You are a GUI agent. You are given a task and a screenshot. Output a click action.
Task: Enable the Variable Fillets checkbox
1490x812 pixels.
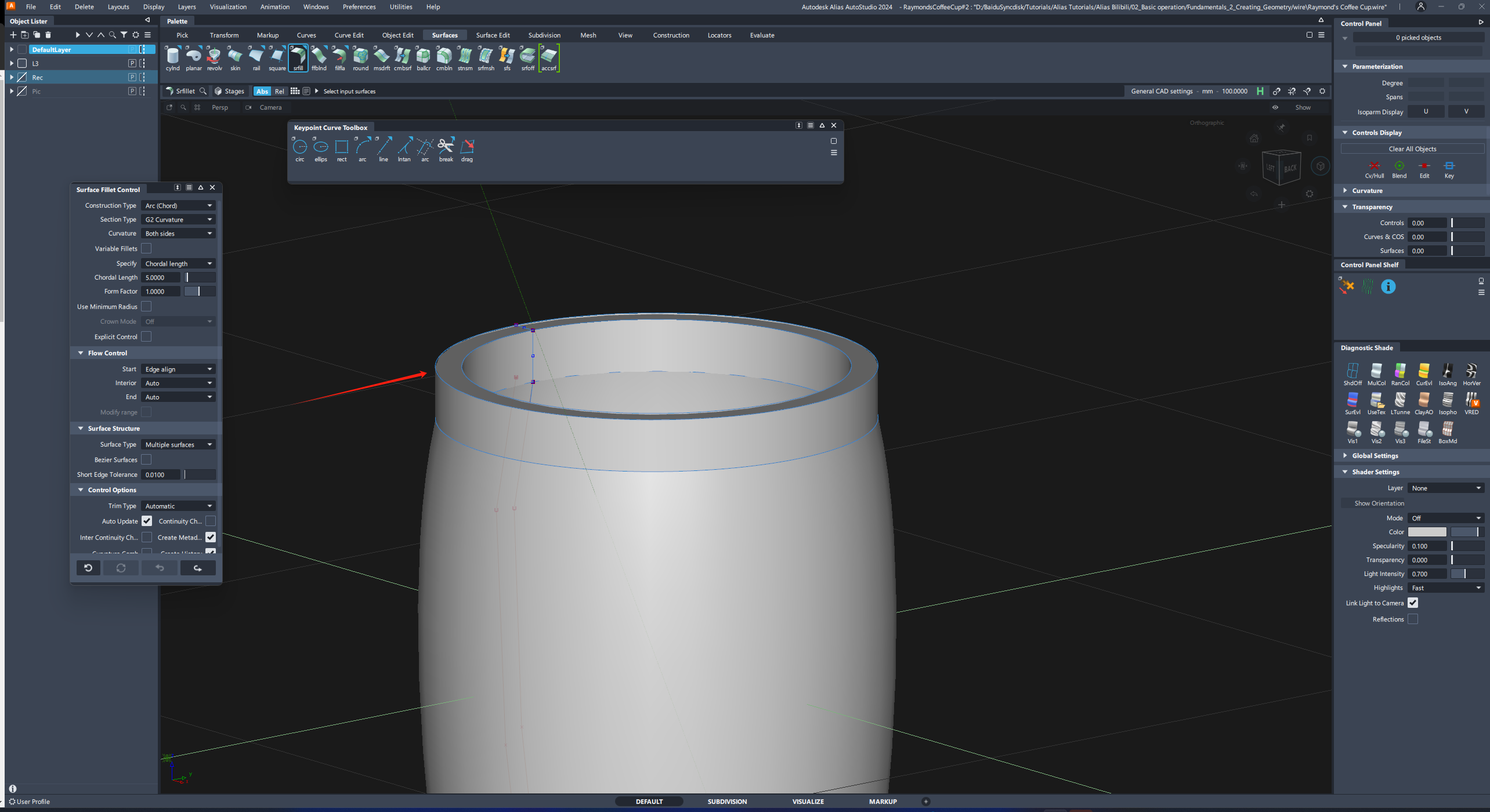click(146, 248)
